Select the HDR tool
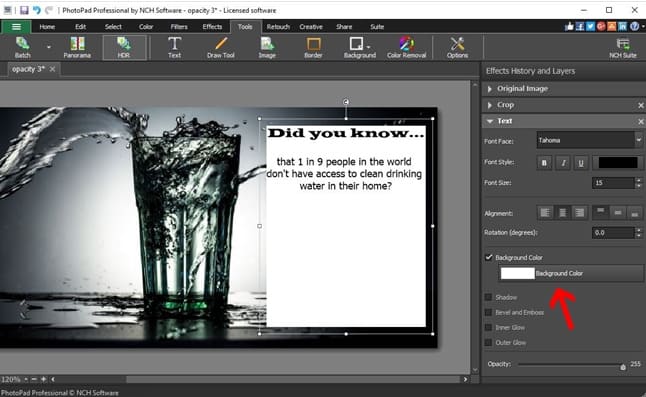Image resolution: width=646 pixels, height=397 pixels. point(124,47)
